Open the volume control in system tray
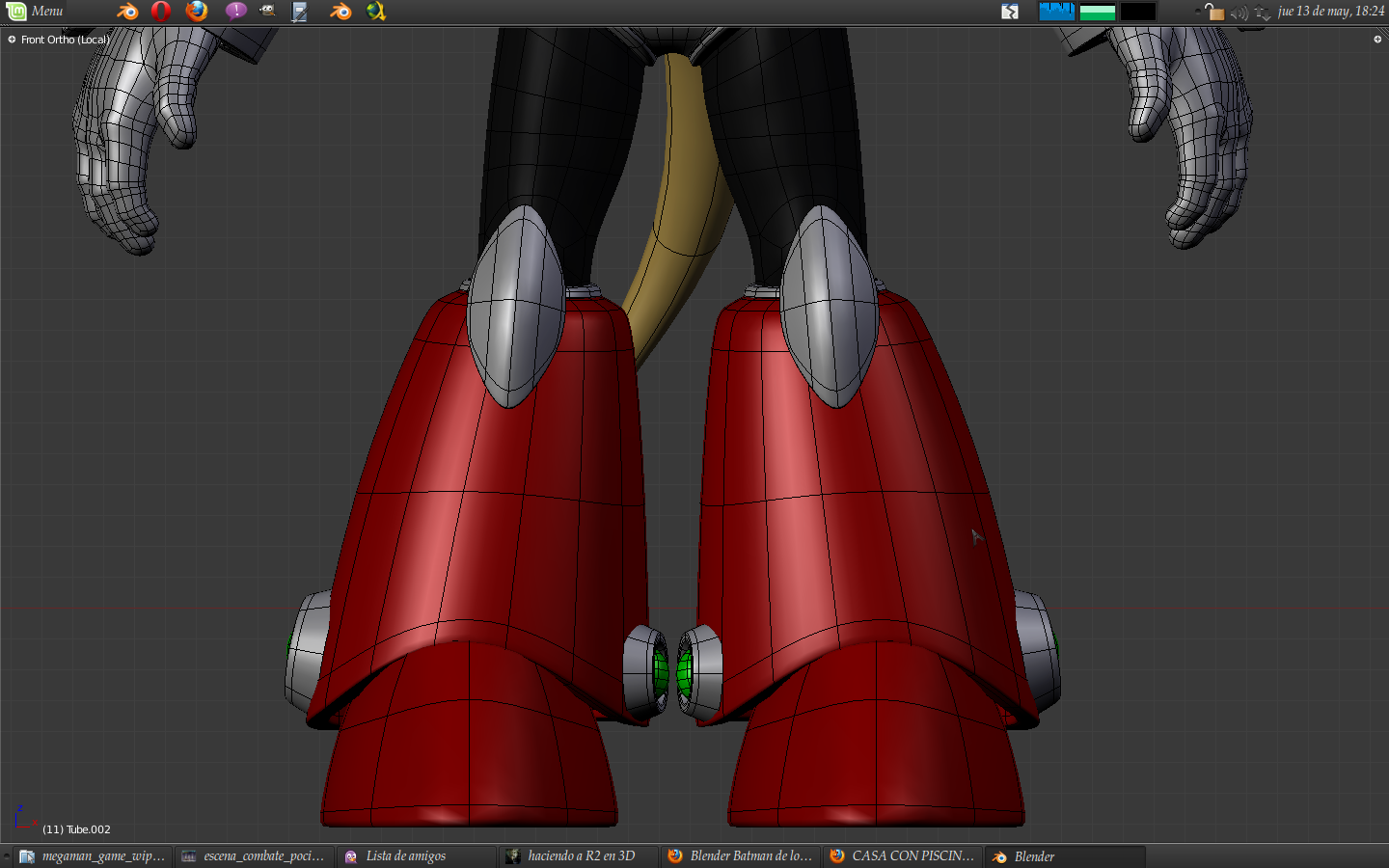 1239,13
